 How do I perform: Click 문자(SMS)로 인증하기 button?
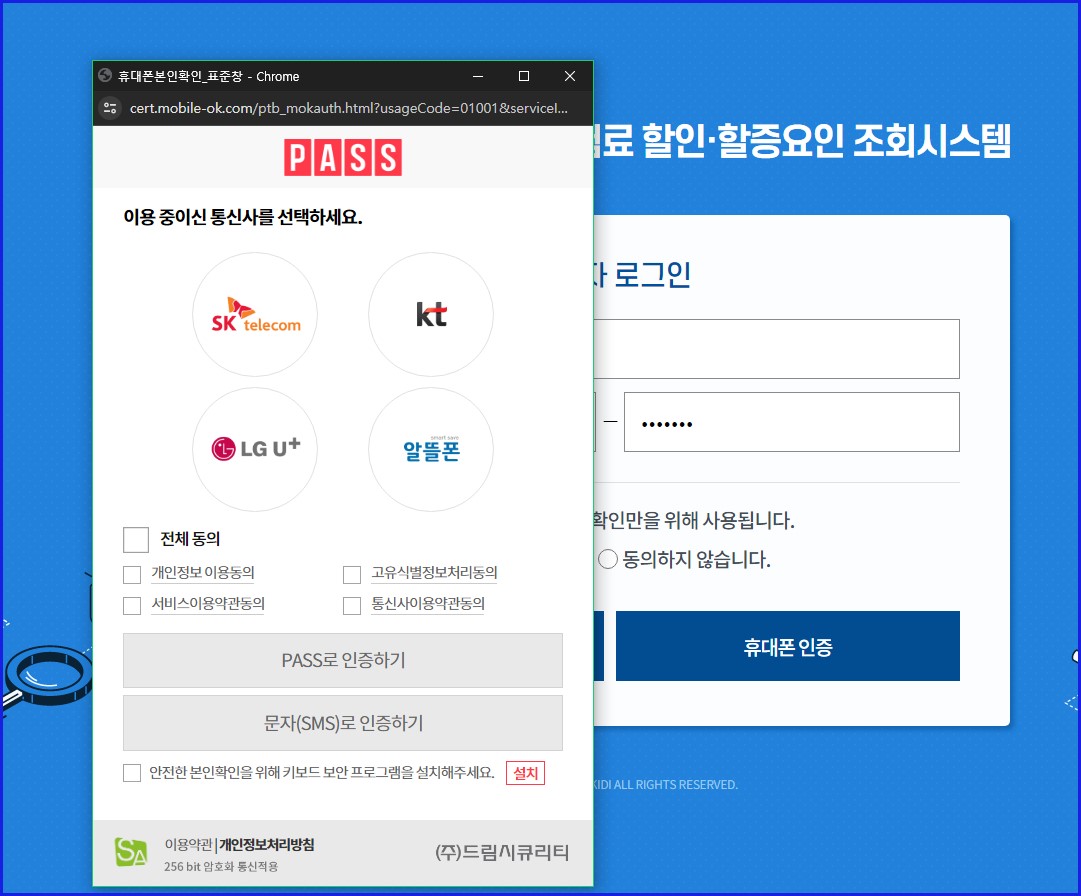tap(343, 723)
